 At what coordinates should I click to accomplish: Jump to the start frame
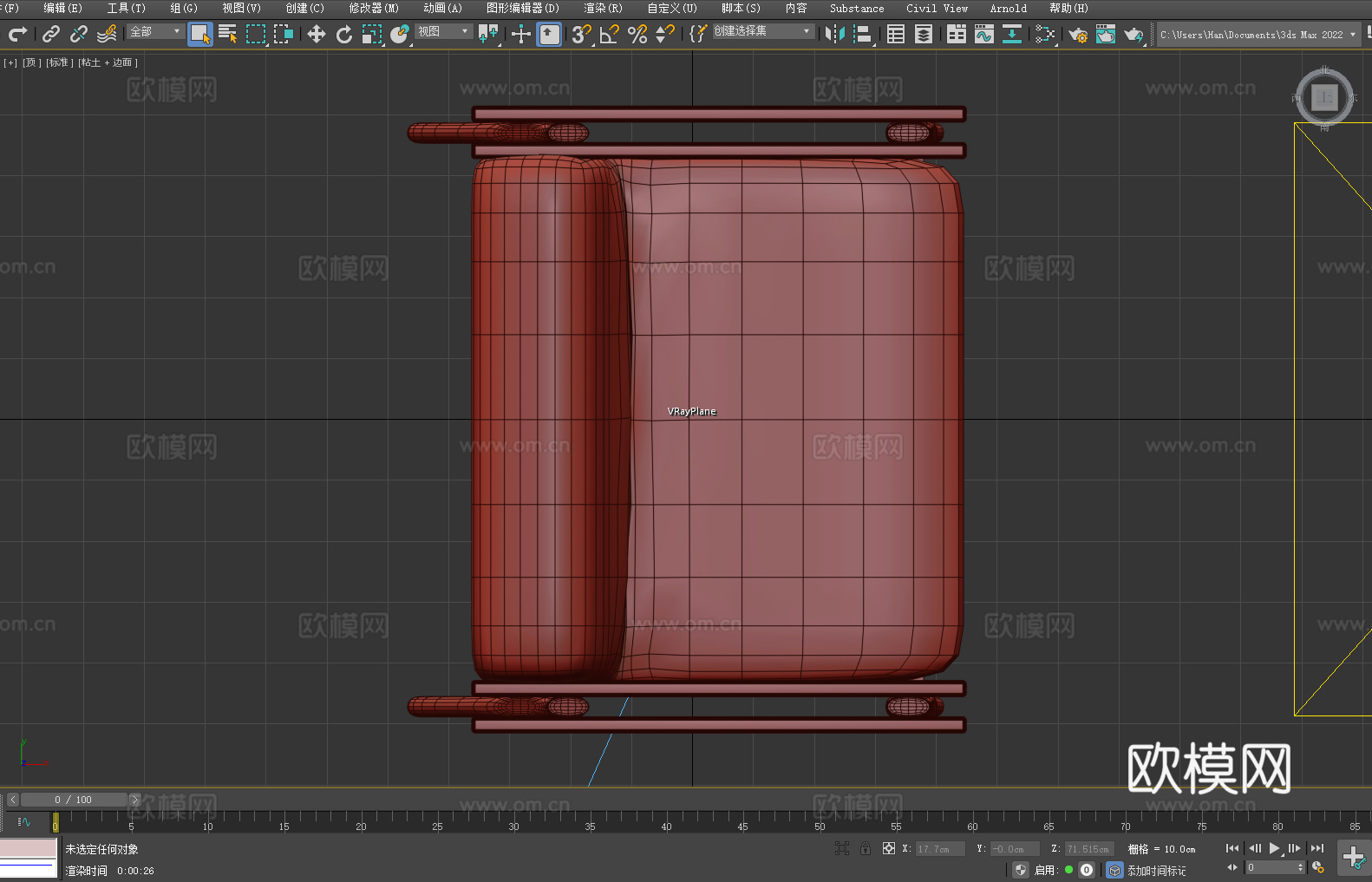[1232, 848]
